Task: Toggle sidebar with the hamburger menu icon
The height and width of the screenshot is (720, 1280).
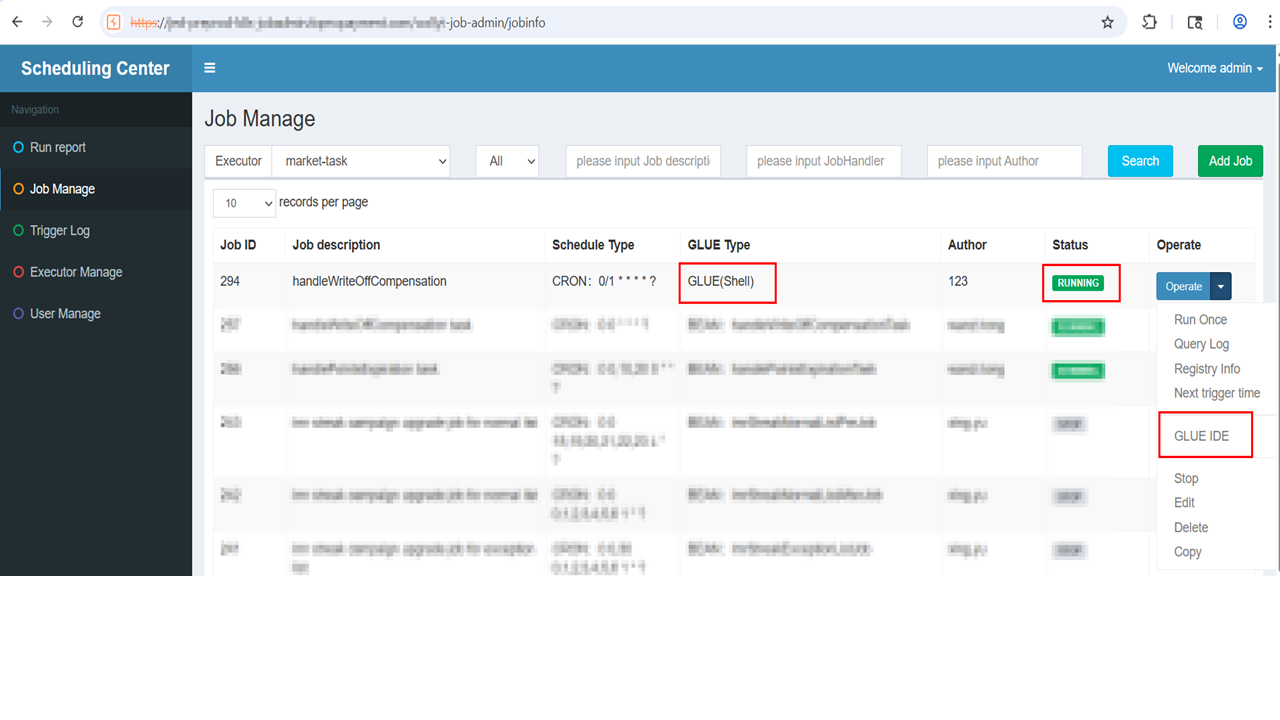Action: (x=210, y=68)
